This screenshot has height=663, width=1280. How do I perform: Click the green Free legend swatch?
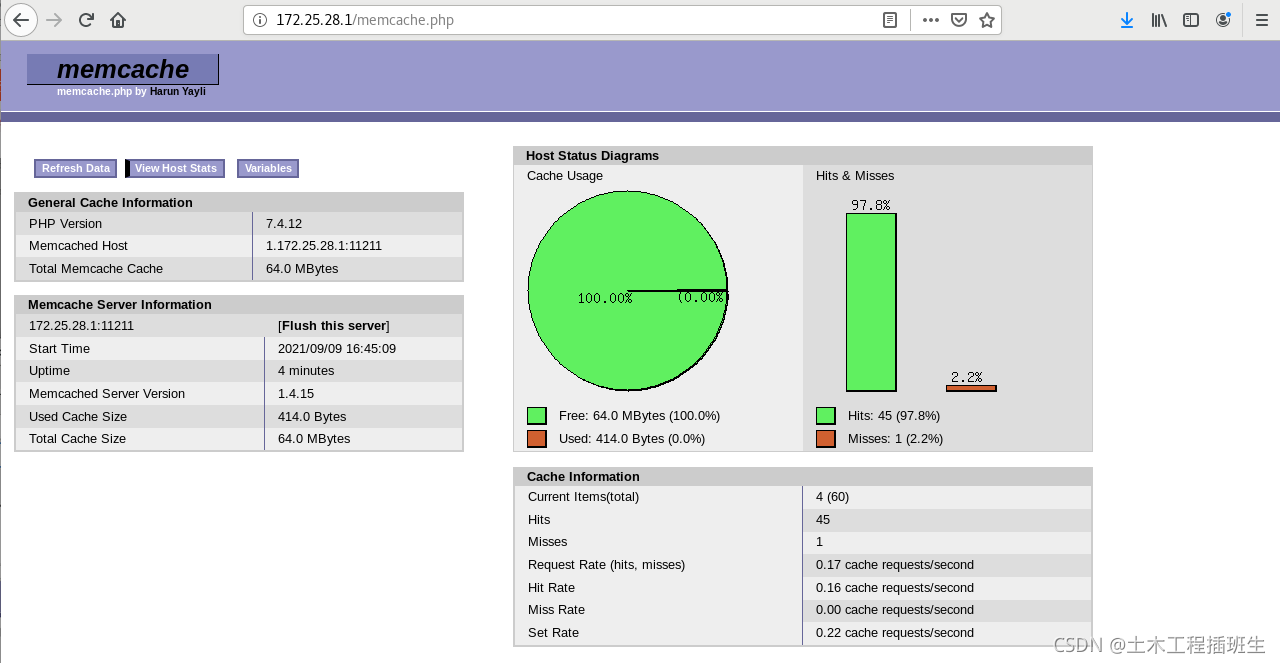point(537,416)
